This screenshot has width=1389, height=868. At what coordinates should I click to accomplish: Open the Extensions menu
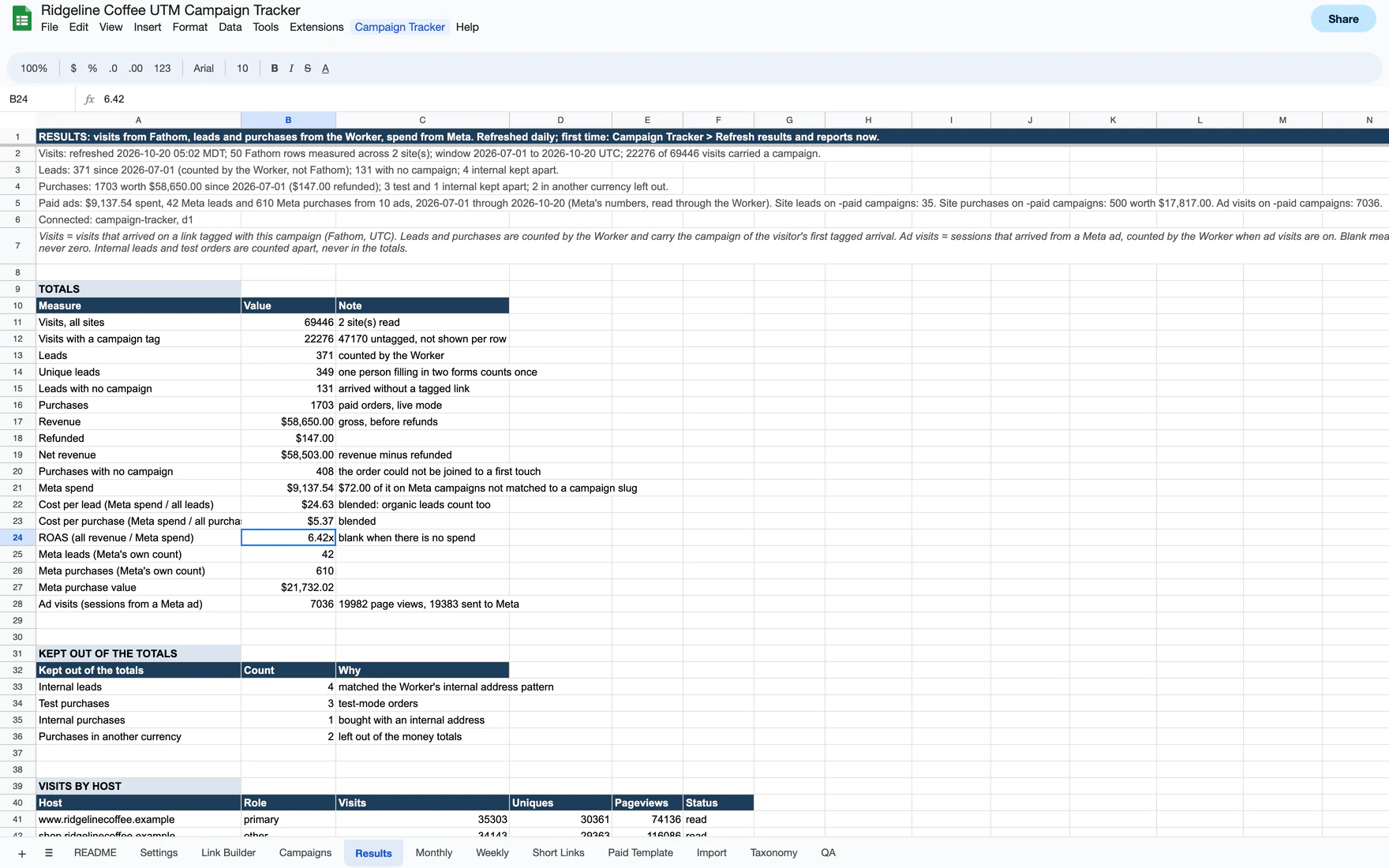[x=316, y=27]
